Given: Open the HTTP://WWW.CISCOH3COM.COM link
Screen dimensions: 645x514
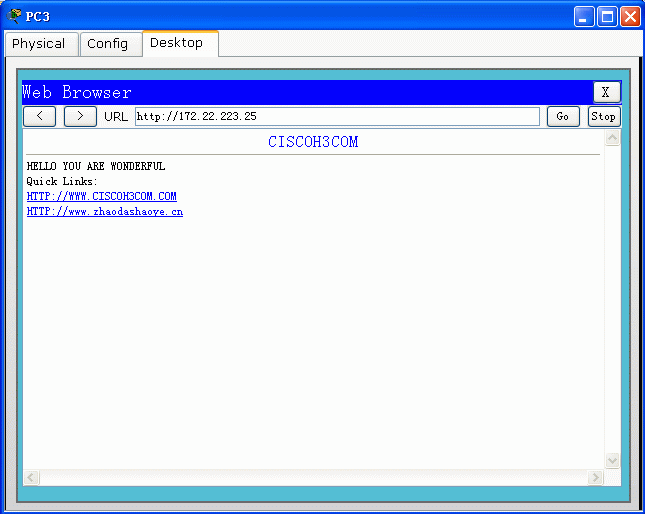Looking at the screenshot, I should click(102, 196).
